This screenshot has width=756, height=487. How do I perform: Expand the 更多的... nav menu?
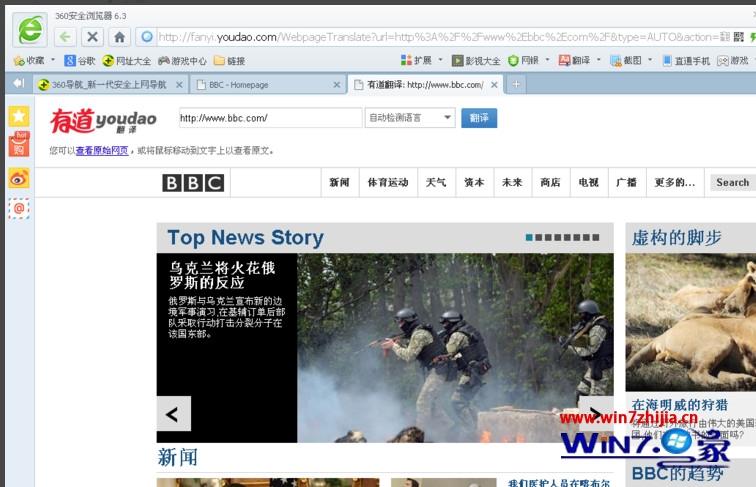tap(675, 183)
